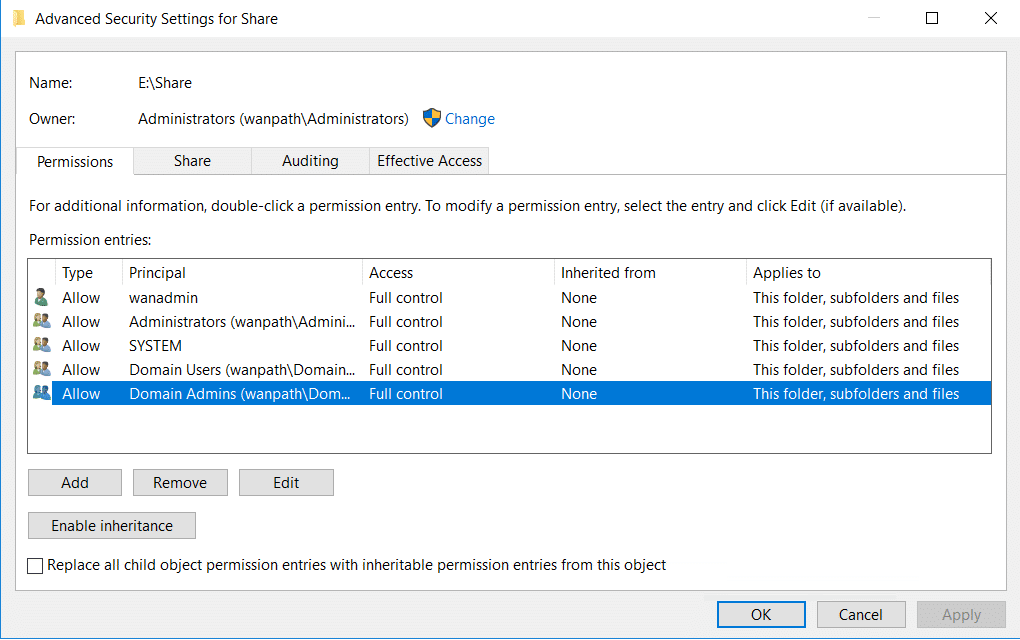This screenshot has height=640, width=1020.
Task: Click the wanadmin user icon
Action: click(42, 298)
